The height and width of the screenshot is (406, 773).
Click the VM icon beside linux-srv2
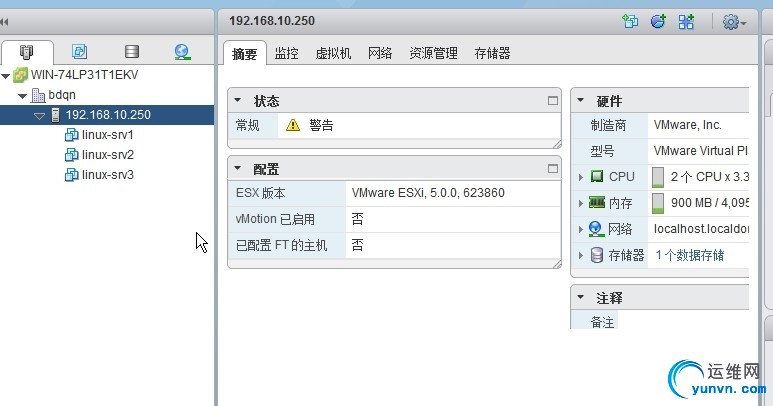71,155
